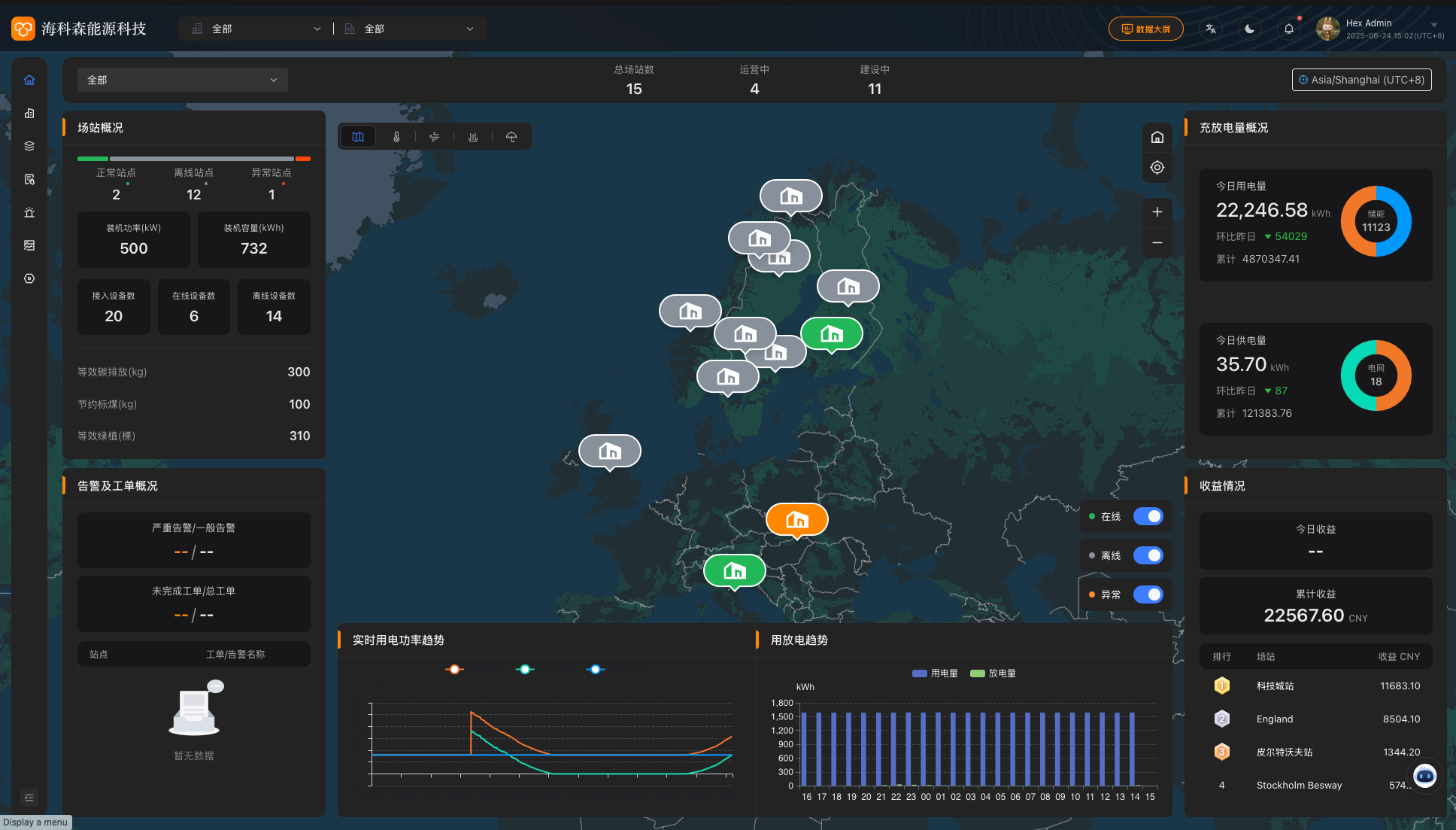Open the language translate icon
This screenshot has height=830, width=1456.
tap(1211, 29)
